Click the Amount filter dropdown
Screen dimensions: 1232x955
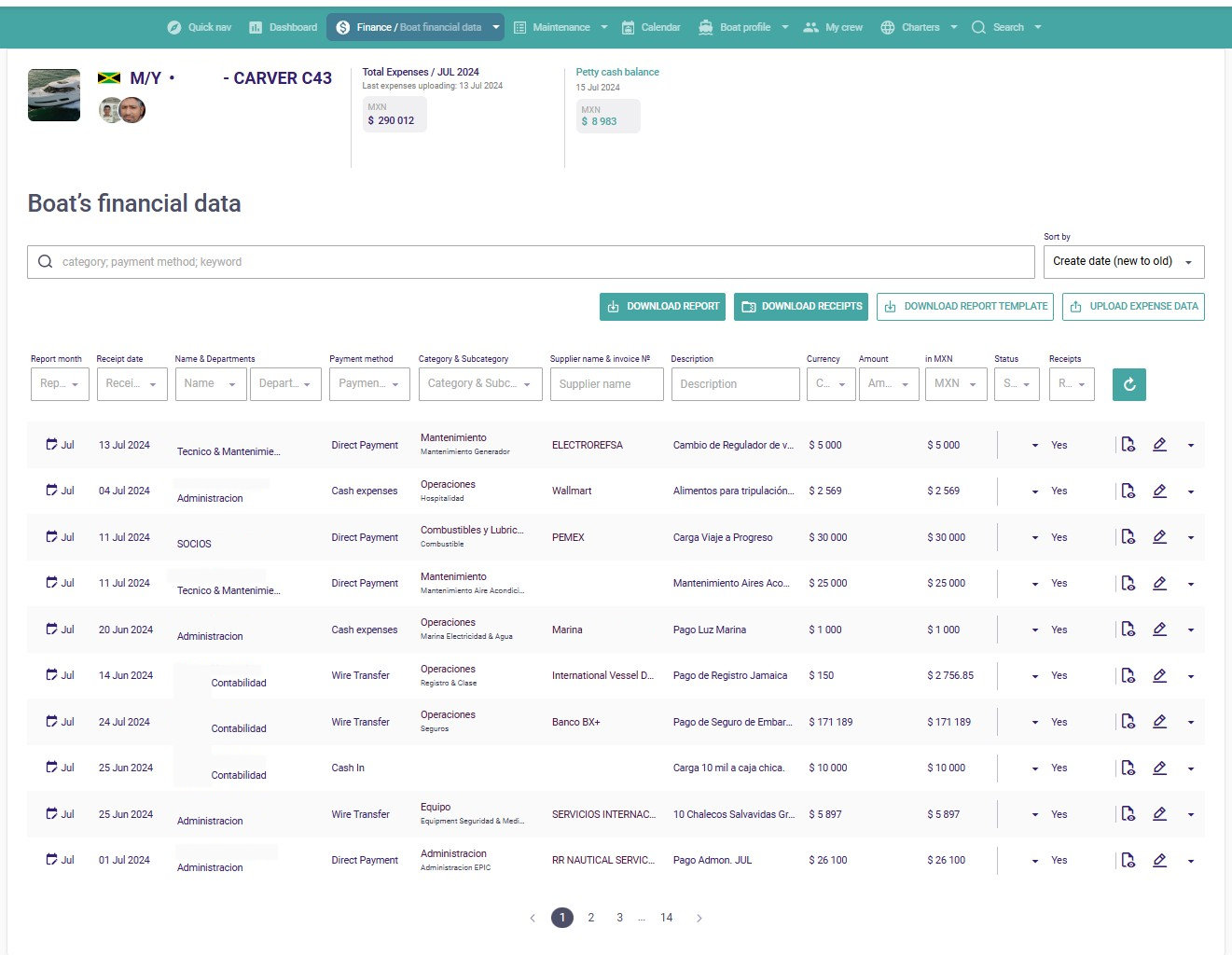[x=889, y=384]
